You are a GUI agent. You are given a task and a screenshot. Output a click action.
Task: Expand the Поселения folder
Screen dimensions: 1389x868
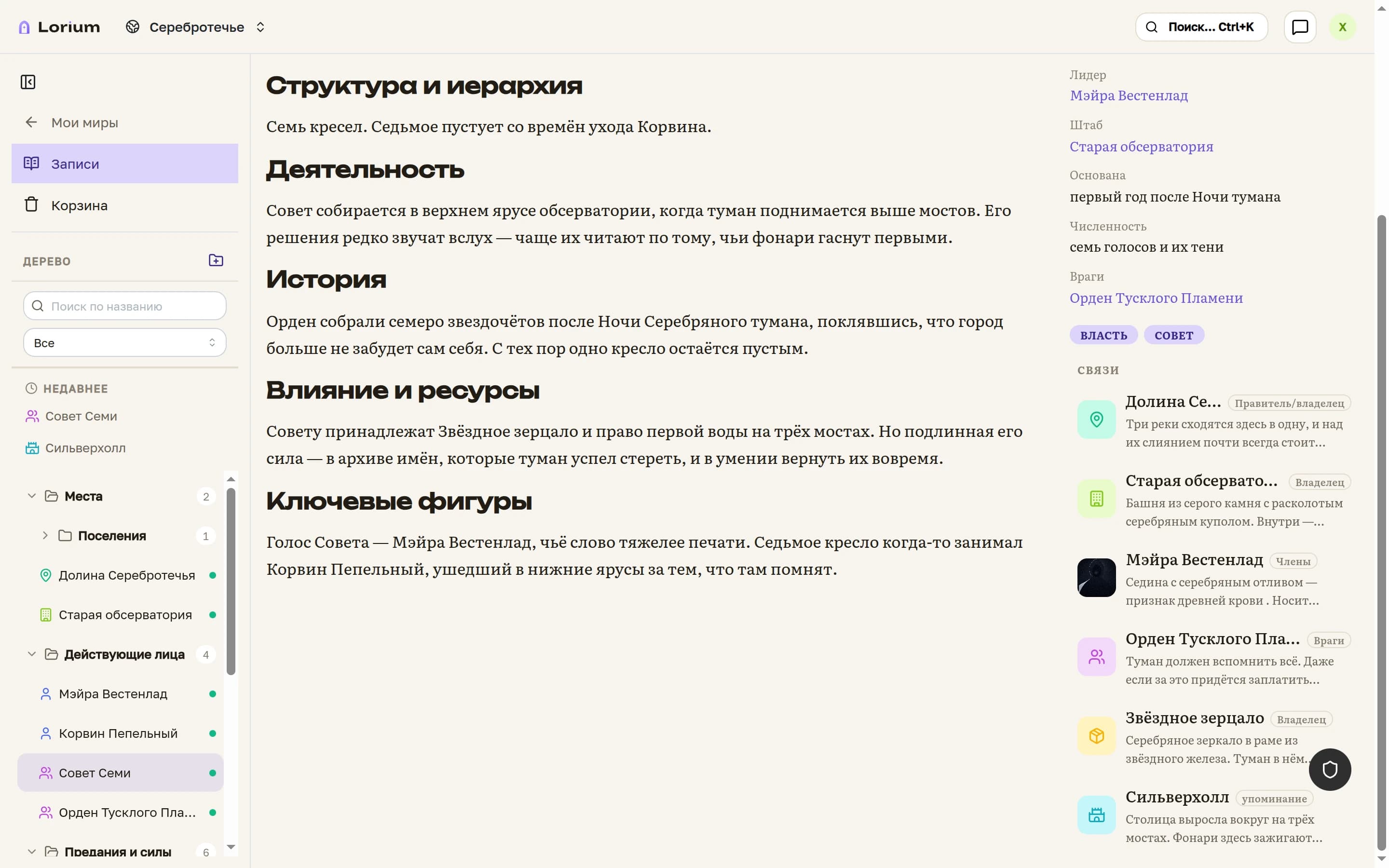click(x=45, y=536)
